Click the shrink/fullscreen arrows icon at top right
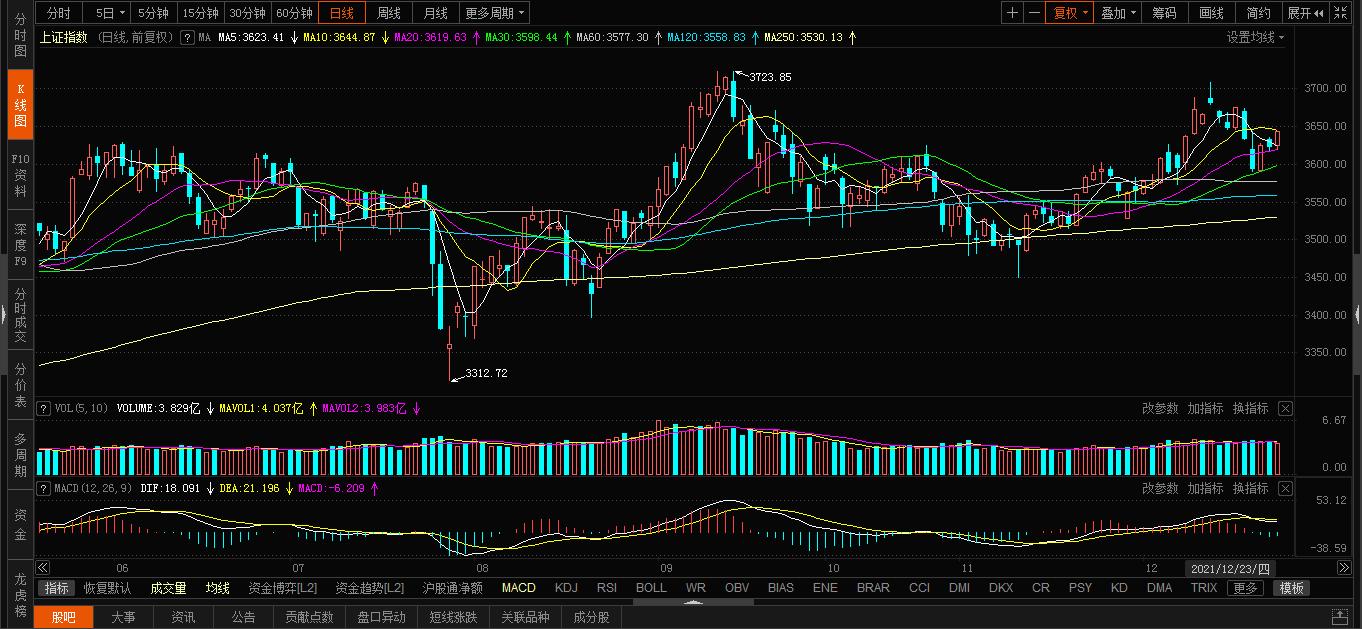The height and width of the screenshot is (629, 1362). [x=1343, y=13]
